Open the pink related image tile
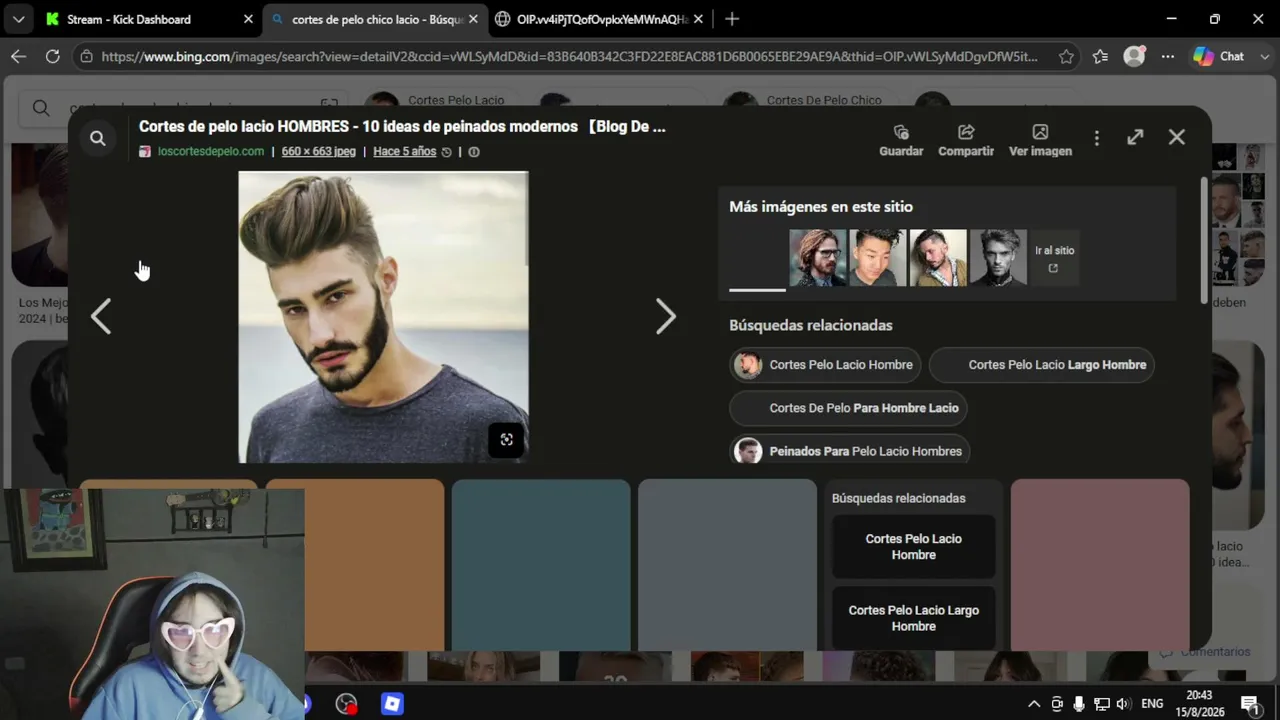The width and height of the screenshot is (1280, 720). (x=1100, y=565)
